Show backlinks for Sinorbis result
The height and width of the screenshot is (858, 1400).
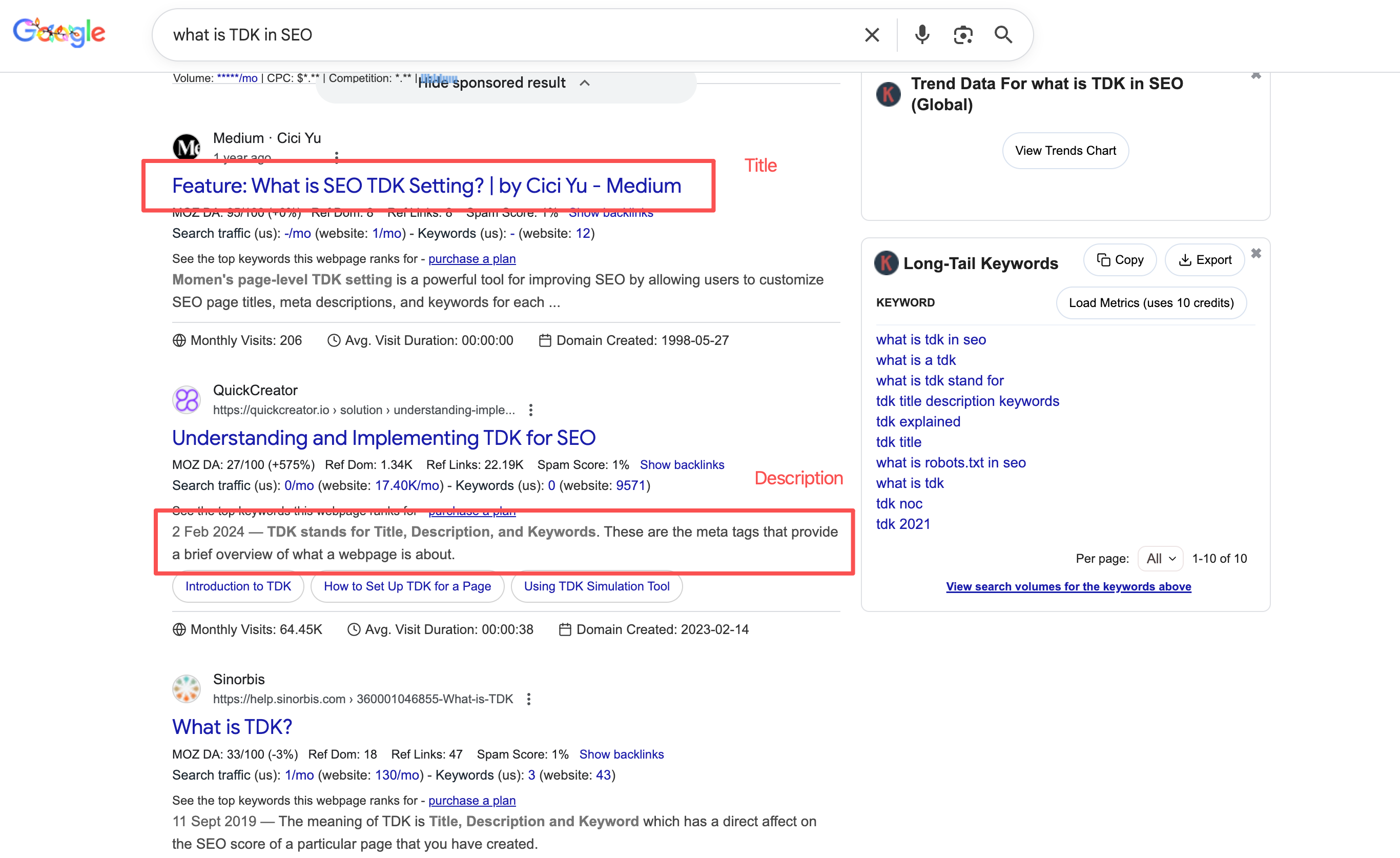pos(621,754)
